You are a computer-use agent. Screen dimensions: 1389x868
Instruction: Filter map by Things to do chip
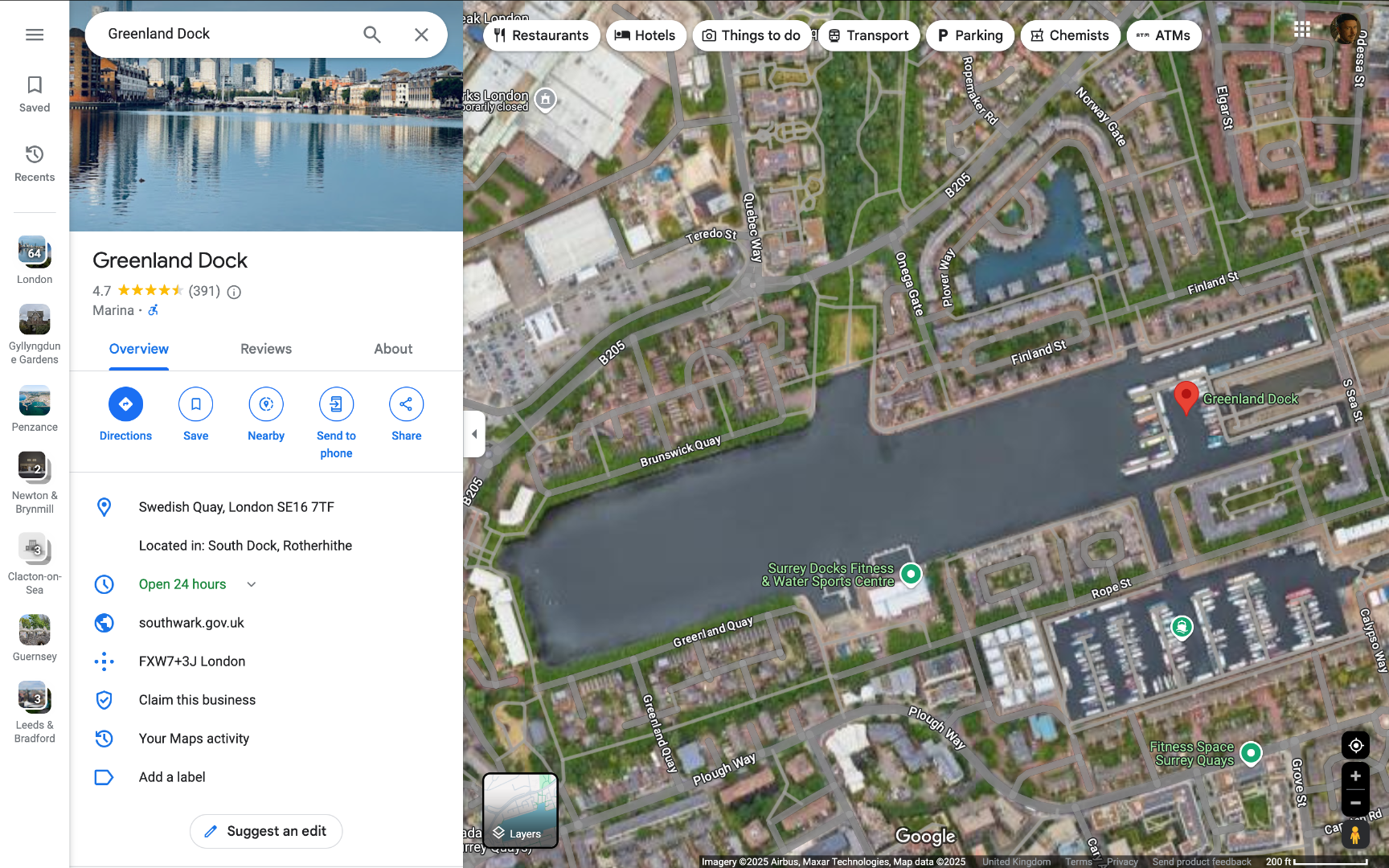pyautogui.click(x=752, y=35)
